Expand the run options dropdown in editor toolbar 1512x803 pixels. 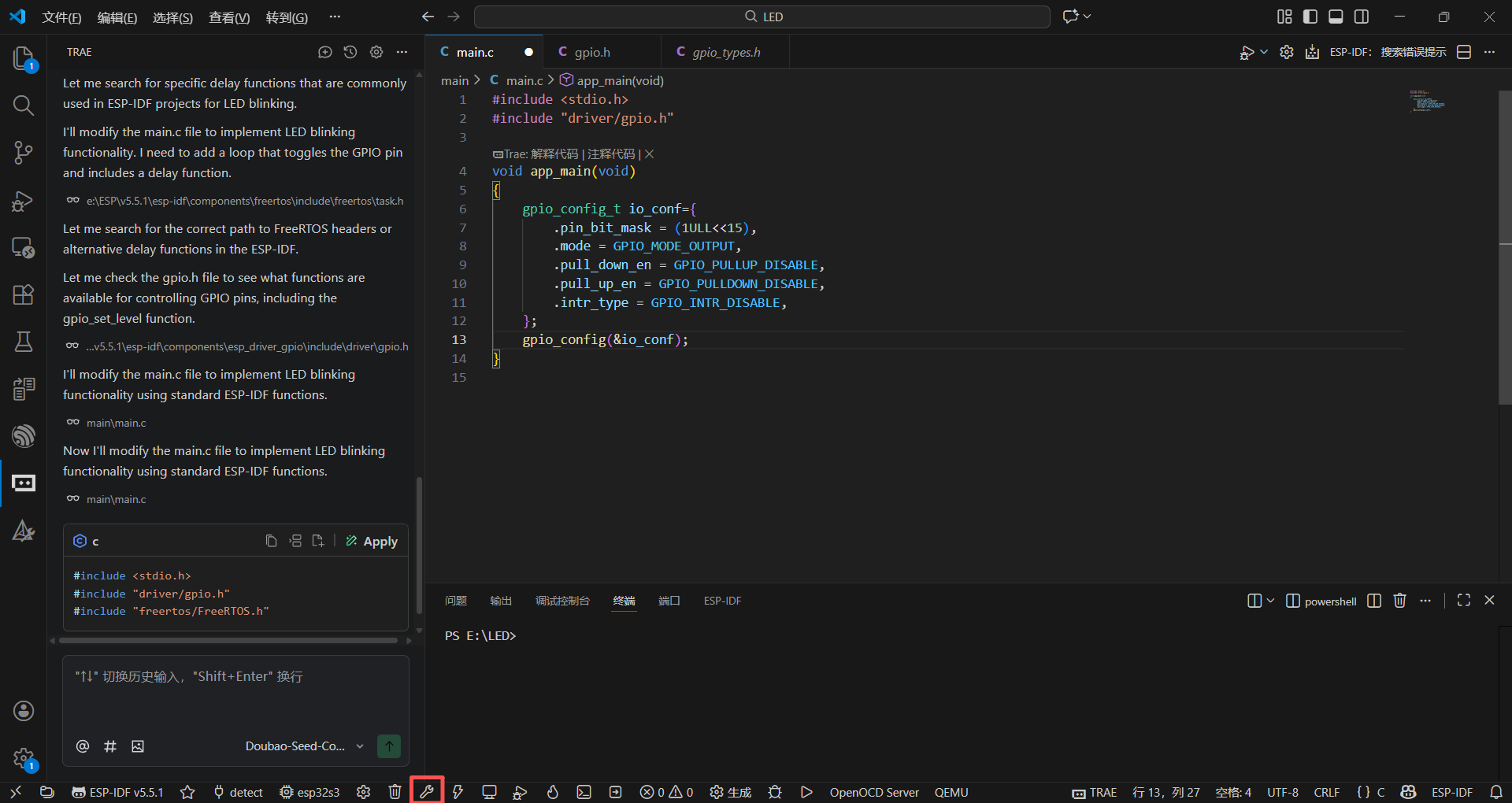pos(1264,52)
